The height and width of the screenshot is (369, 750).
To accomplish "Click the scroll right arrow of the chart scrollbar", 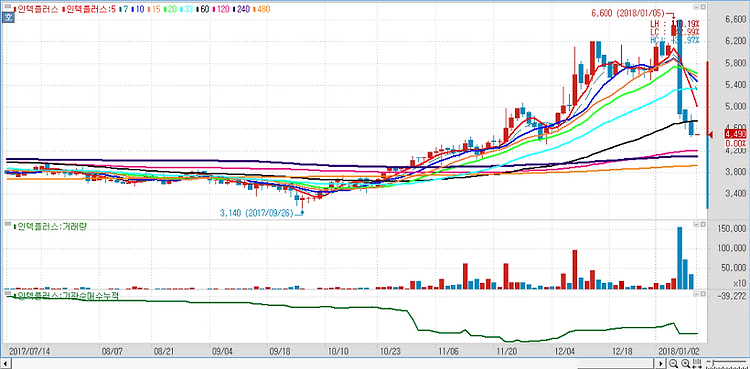I will tap(661, 364).
